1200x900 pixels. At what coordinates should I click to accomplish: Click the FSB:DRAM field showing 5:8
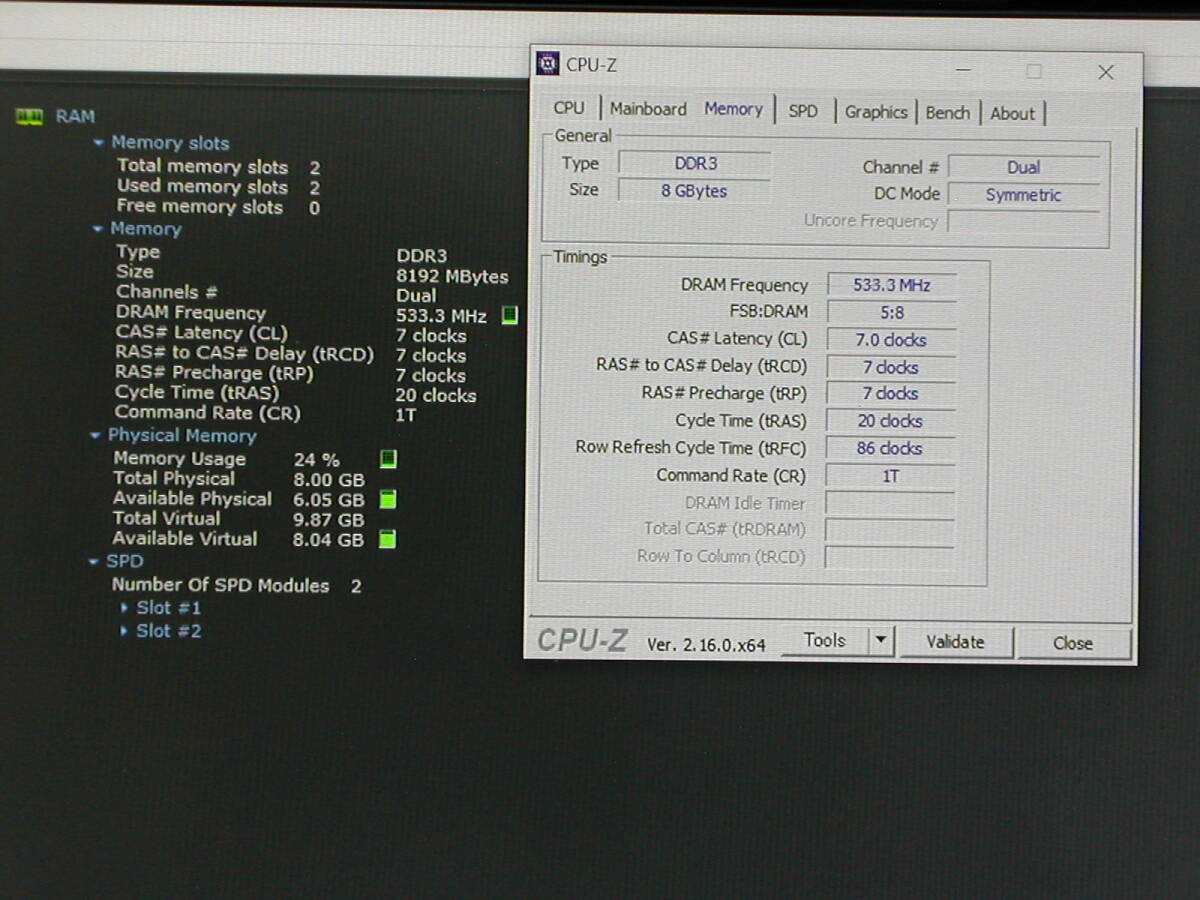point(891,312)
